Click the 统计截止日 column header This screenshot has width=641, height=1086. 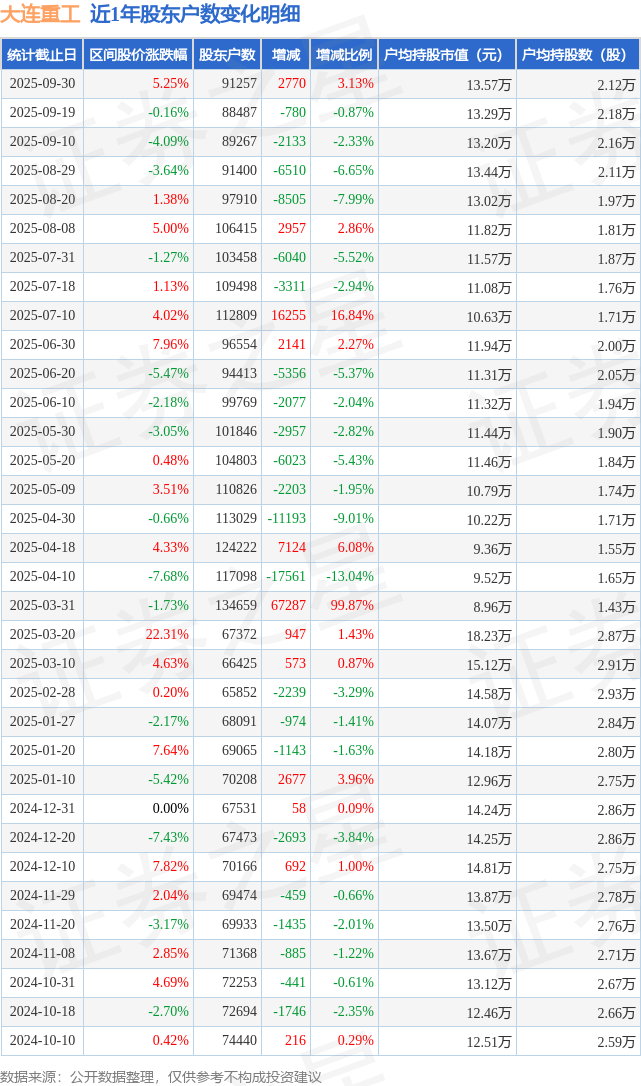tap(42, 55)
